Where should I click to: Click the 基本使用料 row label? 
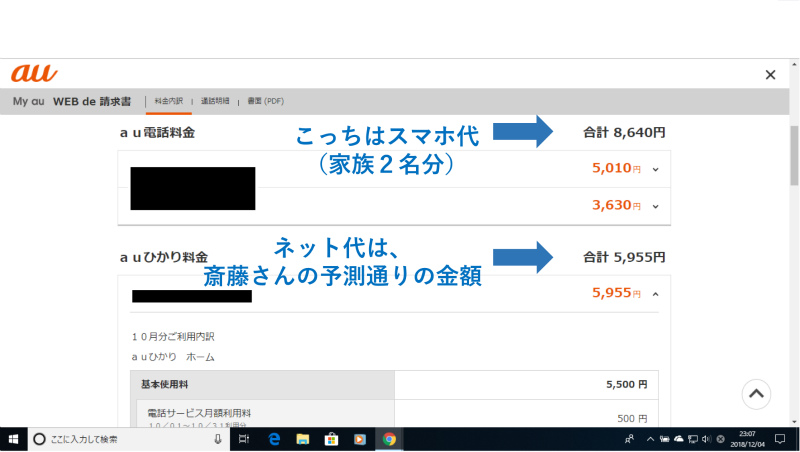[x=164, y=385]
